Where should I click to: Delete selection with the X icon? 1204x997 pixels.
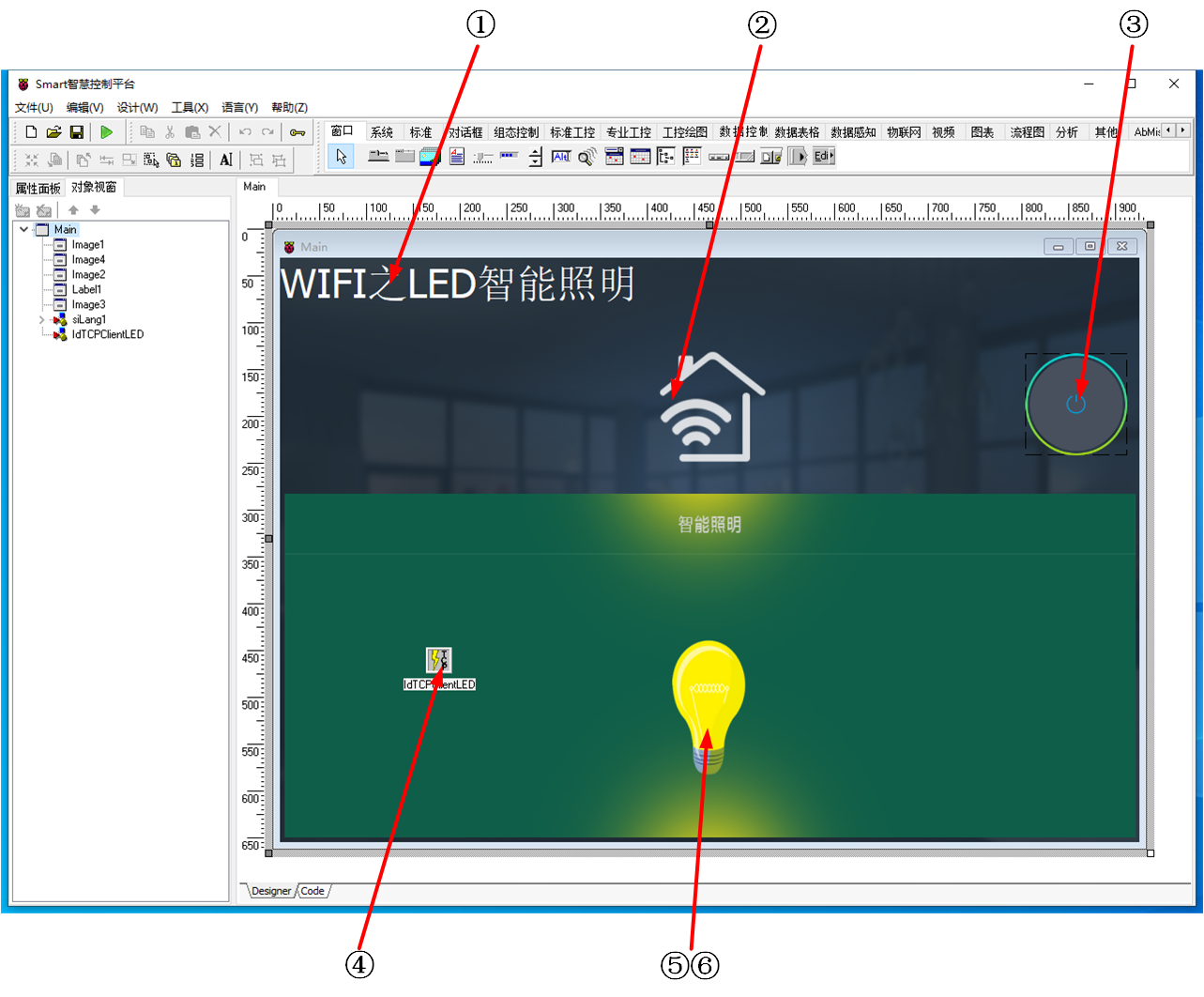click(215, 131)
